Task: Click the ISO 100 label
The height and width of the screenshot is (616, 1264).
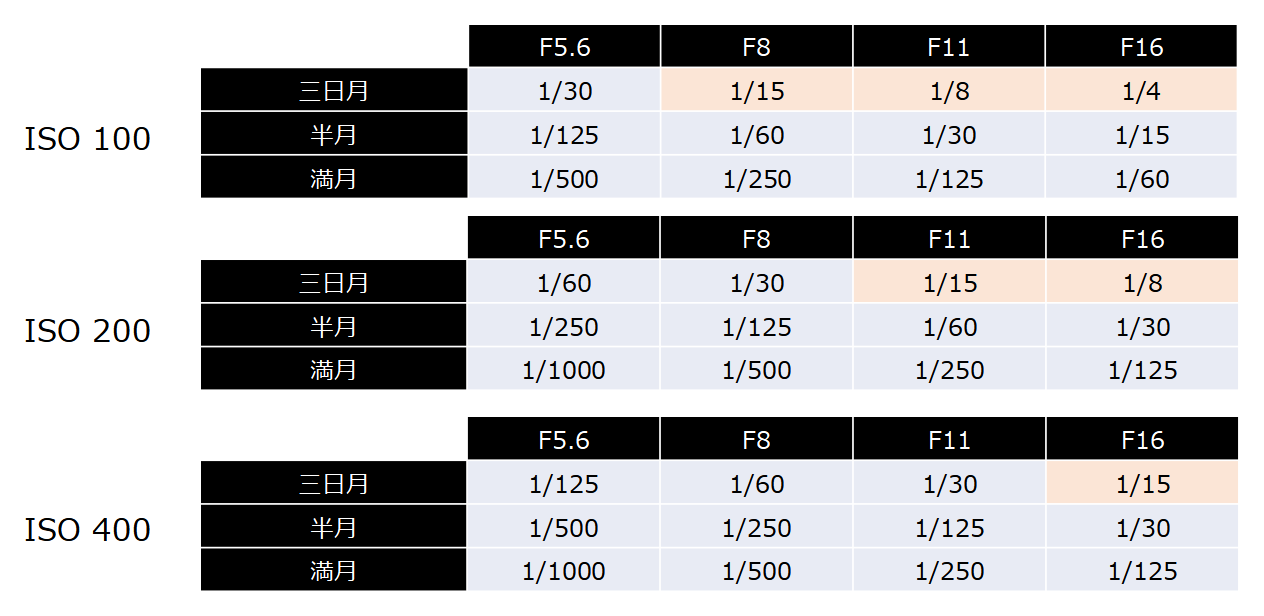Action: 87,139
